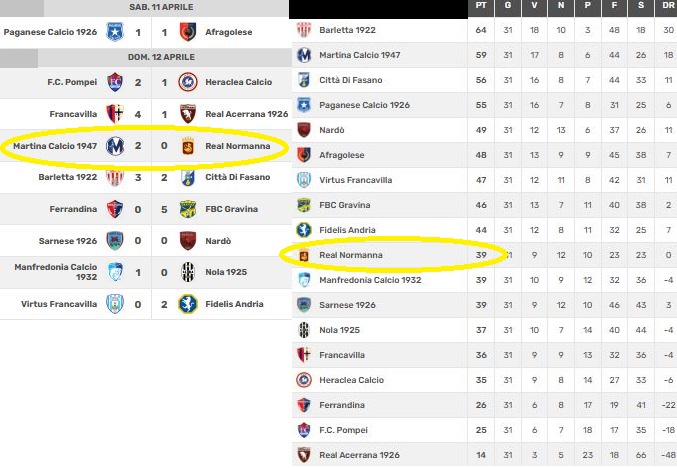Viewport: 677px width, 468px height.
Task: Click the Martina Calcio 1947 crest in fixtures
Action: tap(114, 146)
